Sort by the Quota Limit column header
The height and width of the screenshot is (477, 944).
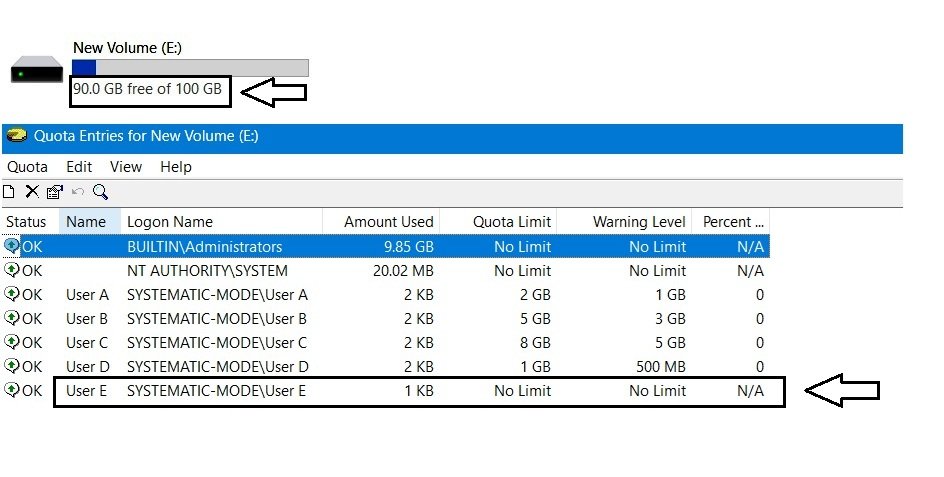tap(498, 222)
